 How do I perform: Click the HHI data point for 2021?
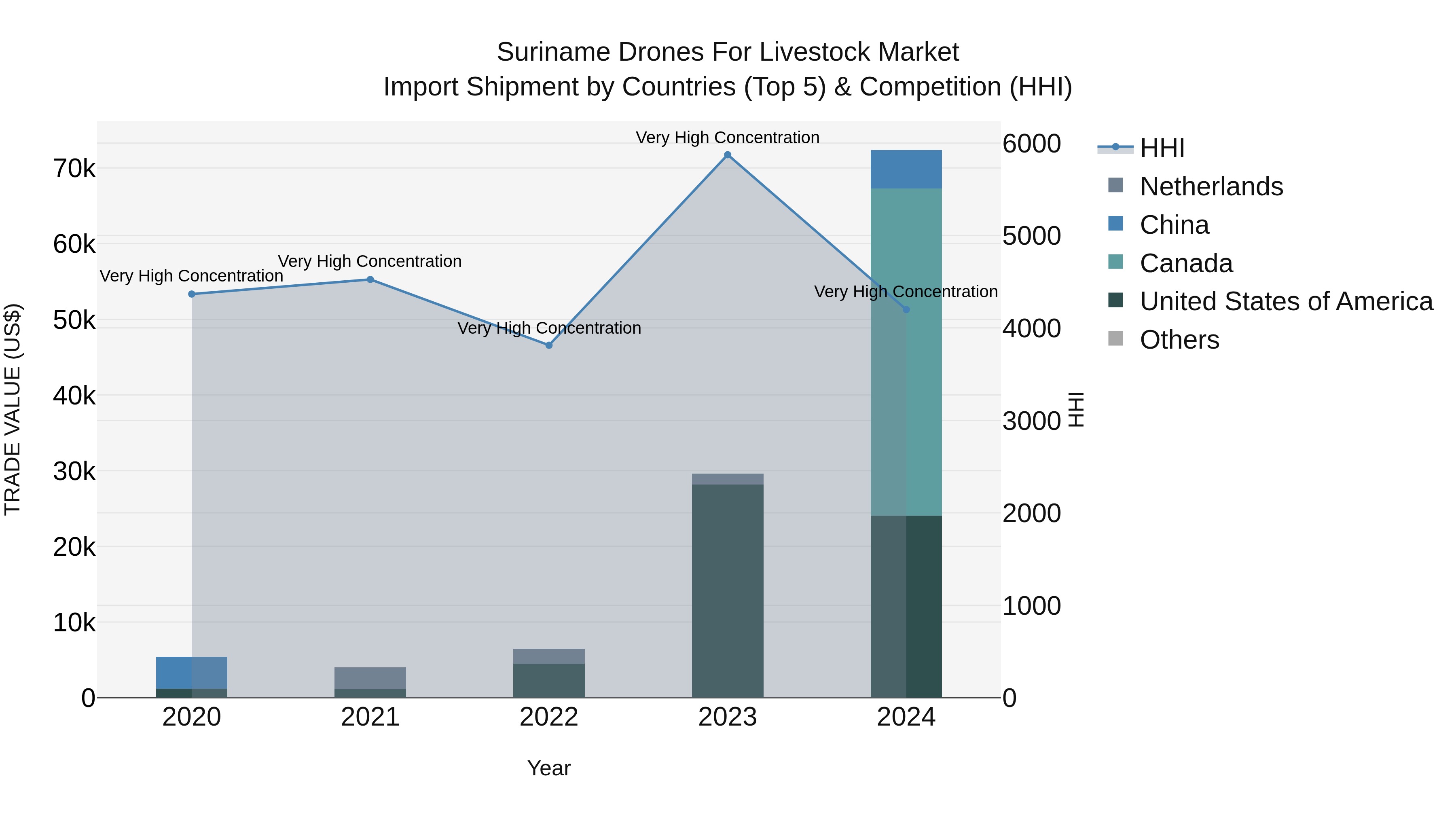point(370,279)
